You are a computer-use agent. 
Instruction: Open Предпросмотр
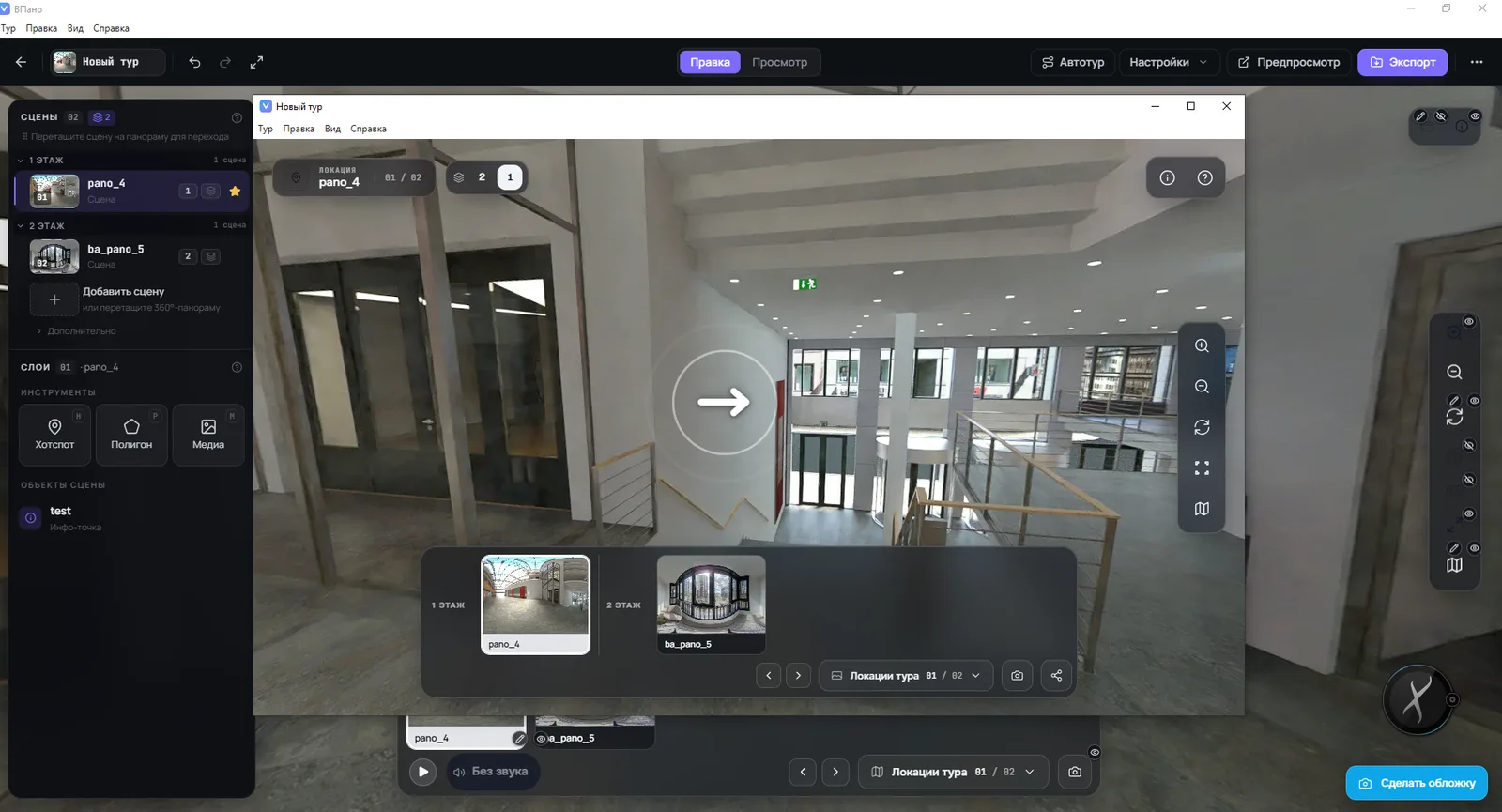1288,62
